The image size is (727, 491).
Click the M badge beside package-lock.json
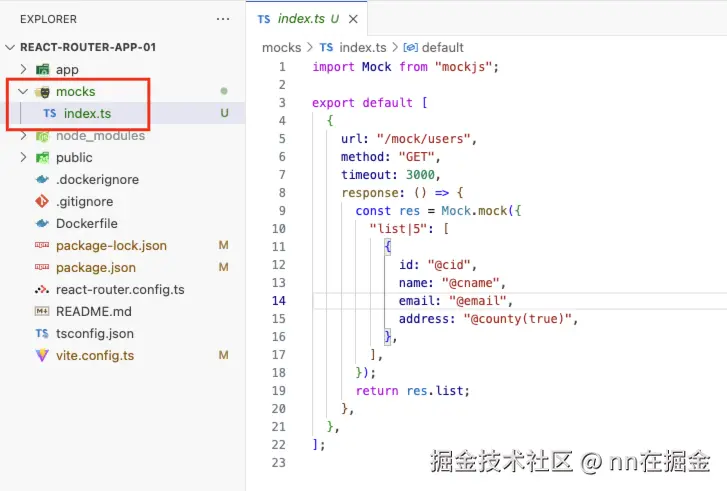[x=223, y=245]
